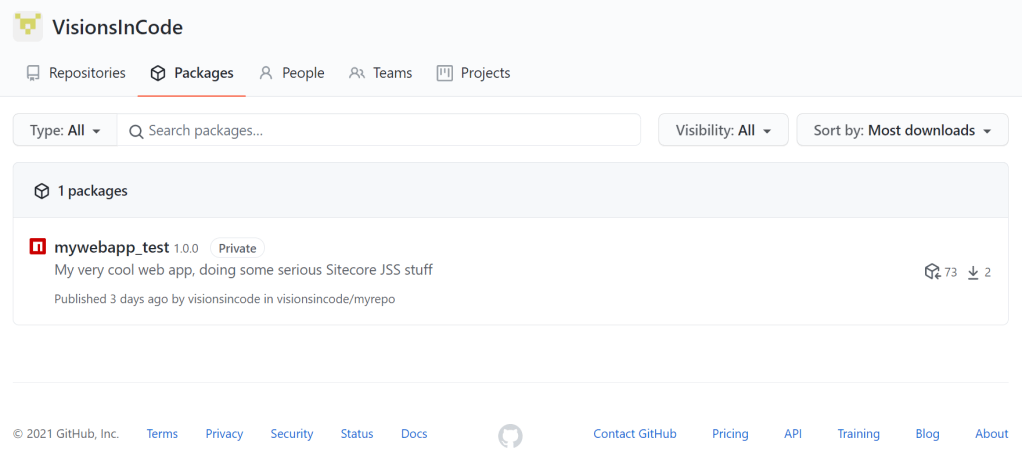Switch to the Repositories tab

coord(76,73)
